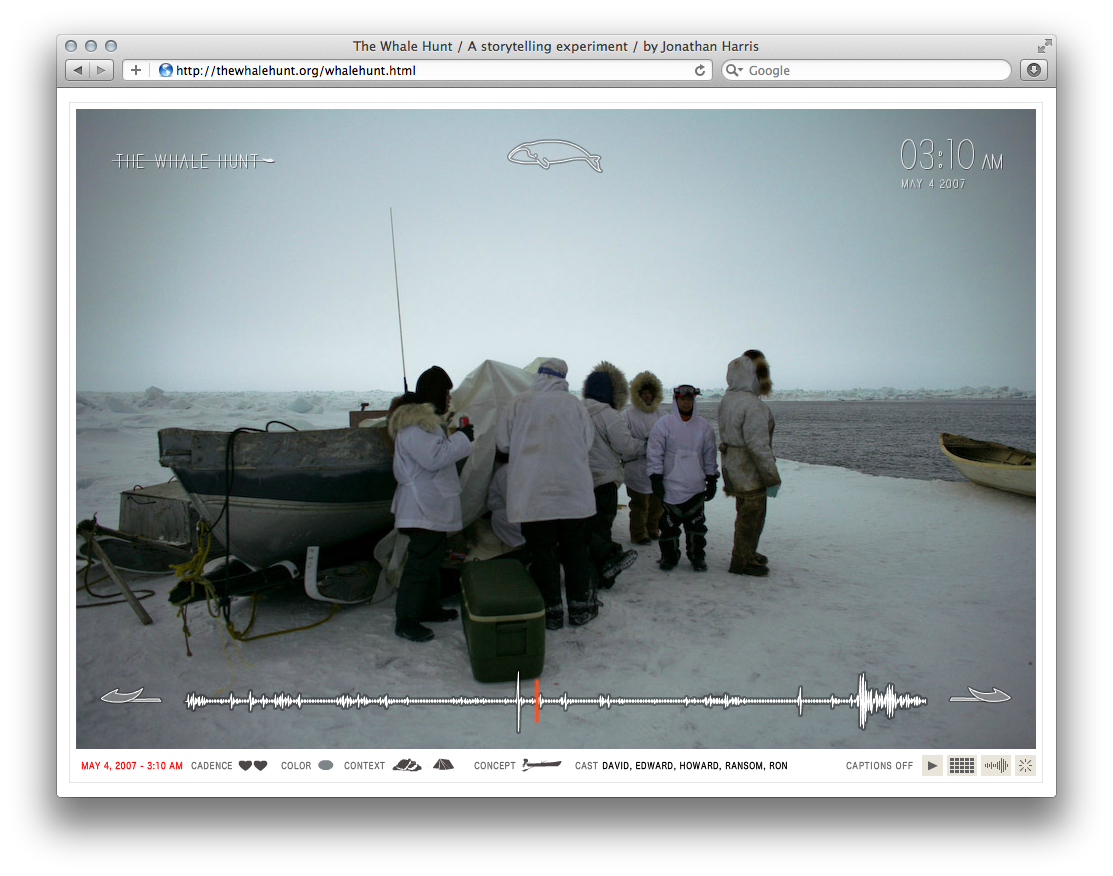Toggle CAPTIONS OFF to on
This screenshot has height=876, width=1113.
pyautogui.click(x=879, y=765)
